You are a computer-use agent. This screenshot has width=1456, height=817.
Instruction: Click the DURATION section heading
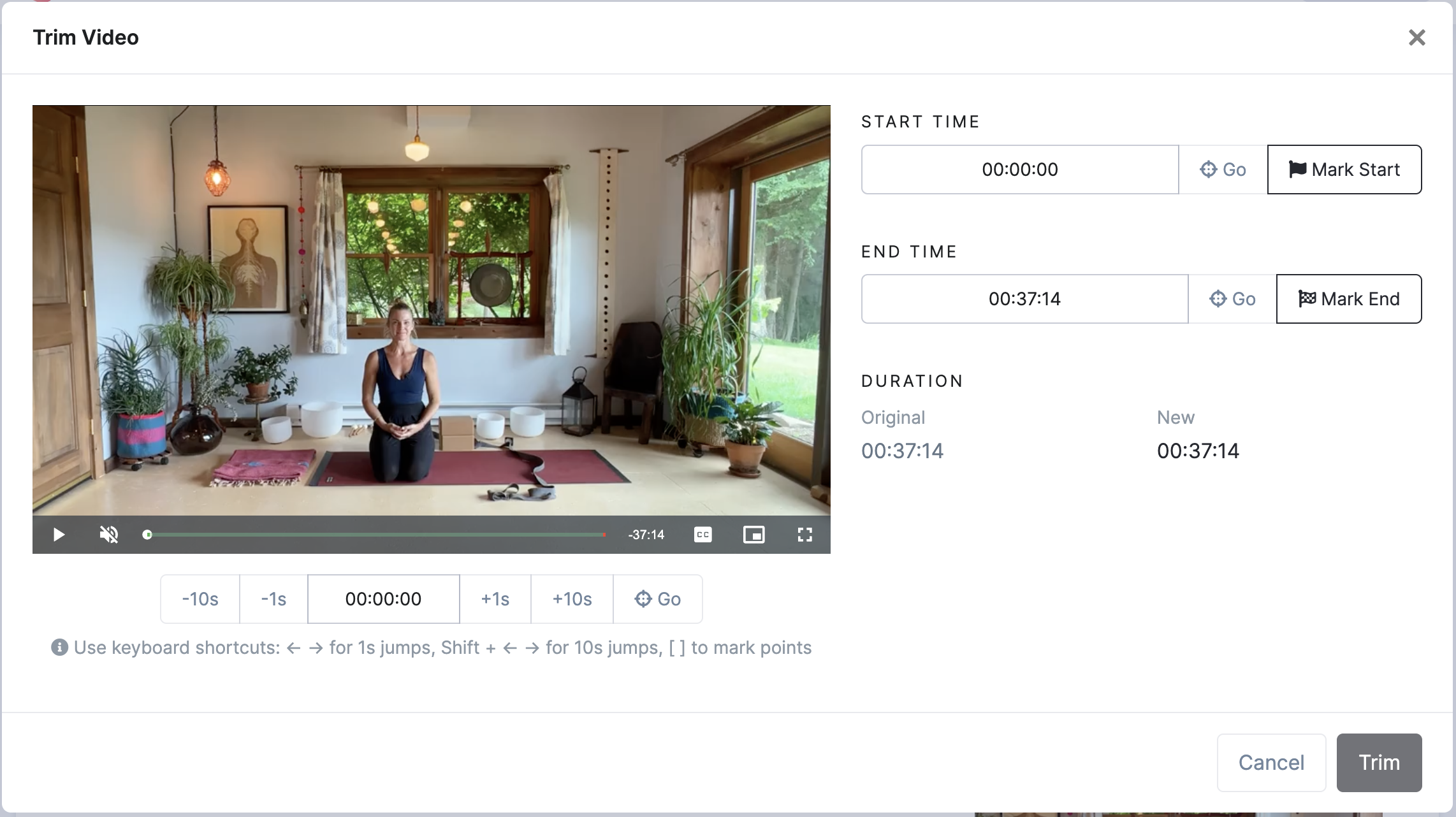pyautogui.click(x=912, y=381)
